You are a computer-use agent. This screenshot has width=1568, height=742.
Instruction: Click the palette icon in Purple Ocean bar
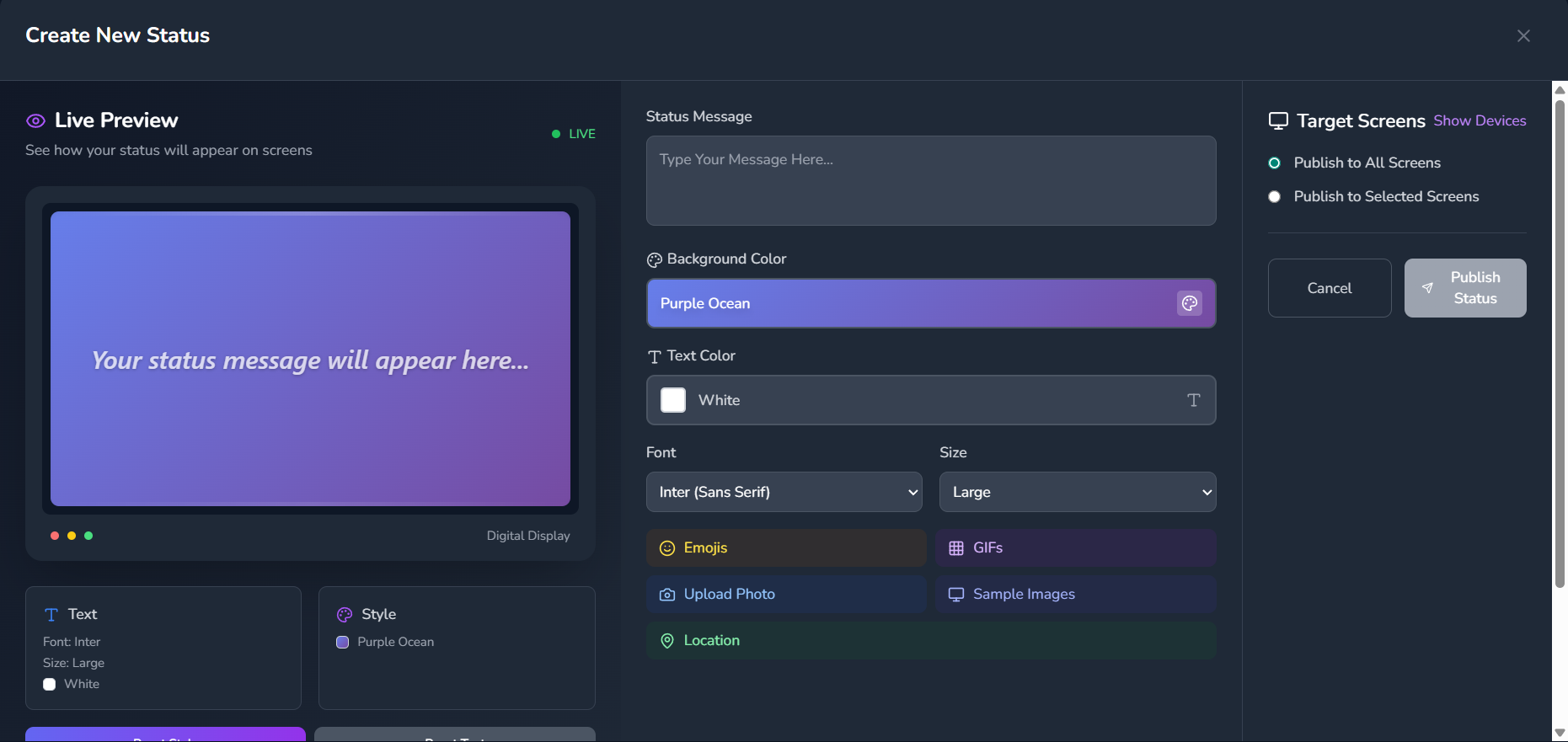tap(1189, 303)
